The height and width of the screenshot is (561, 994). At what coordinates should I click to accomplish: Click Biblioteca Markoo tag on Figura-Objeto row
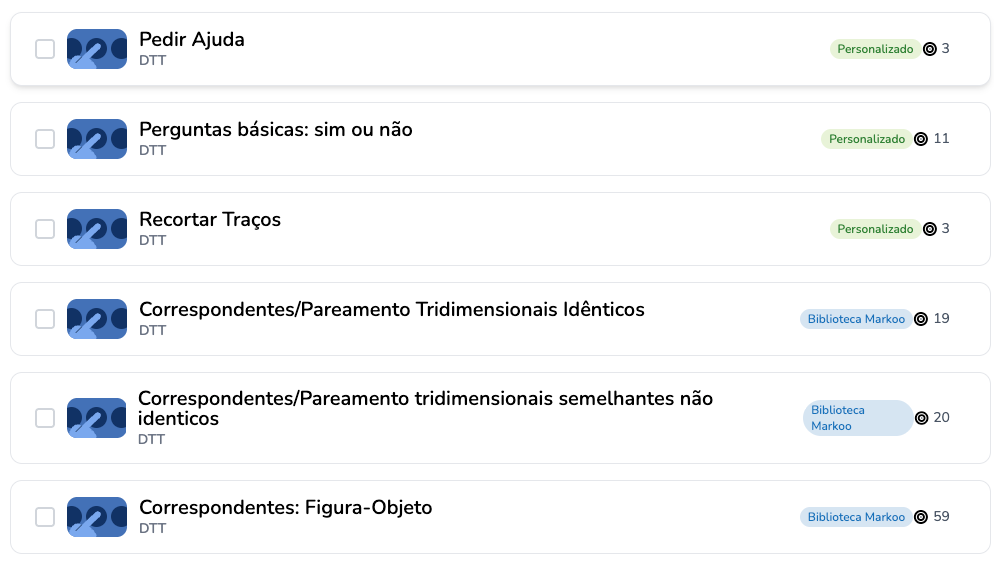856,517
